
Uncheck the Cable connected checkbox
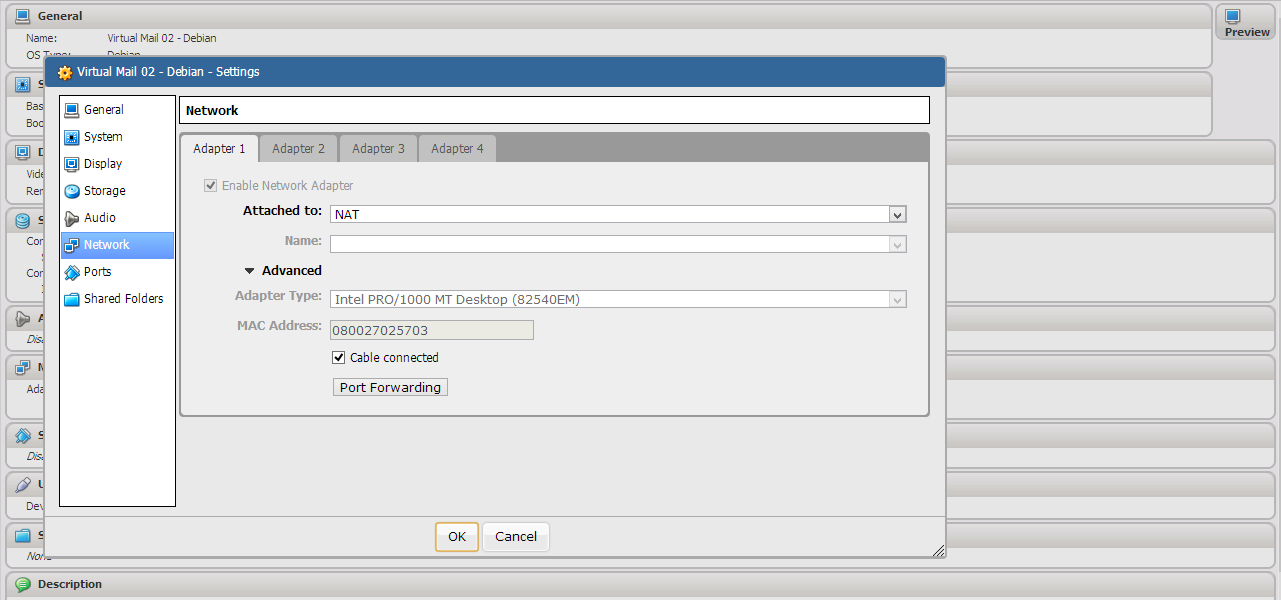tap(338, 358)
